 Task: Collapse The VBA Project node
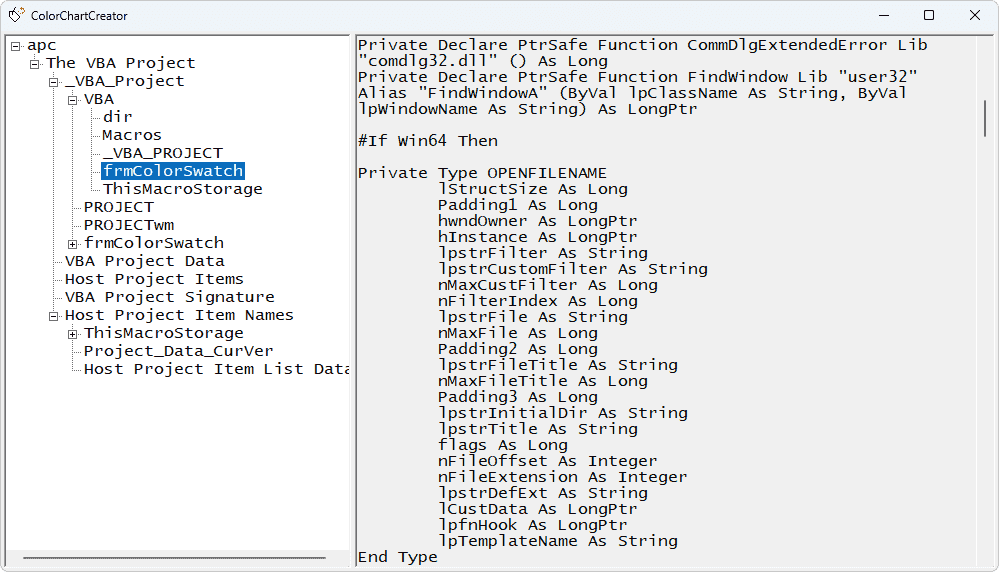[35, 64]
